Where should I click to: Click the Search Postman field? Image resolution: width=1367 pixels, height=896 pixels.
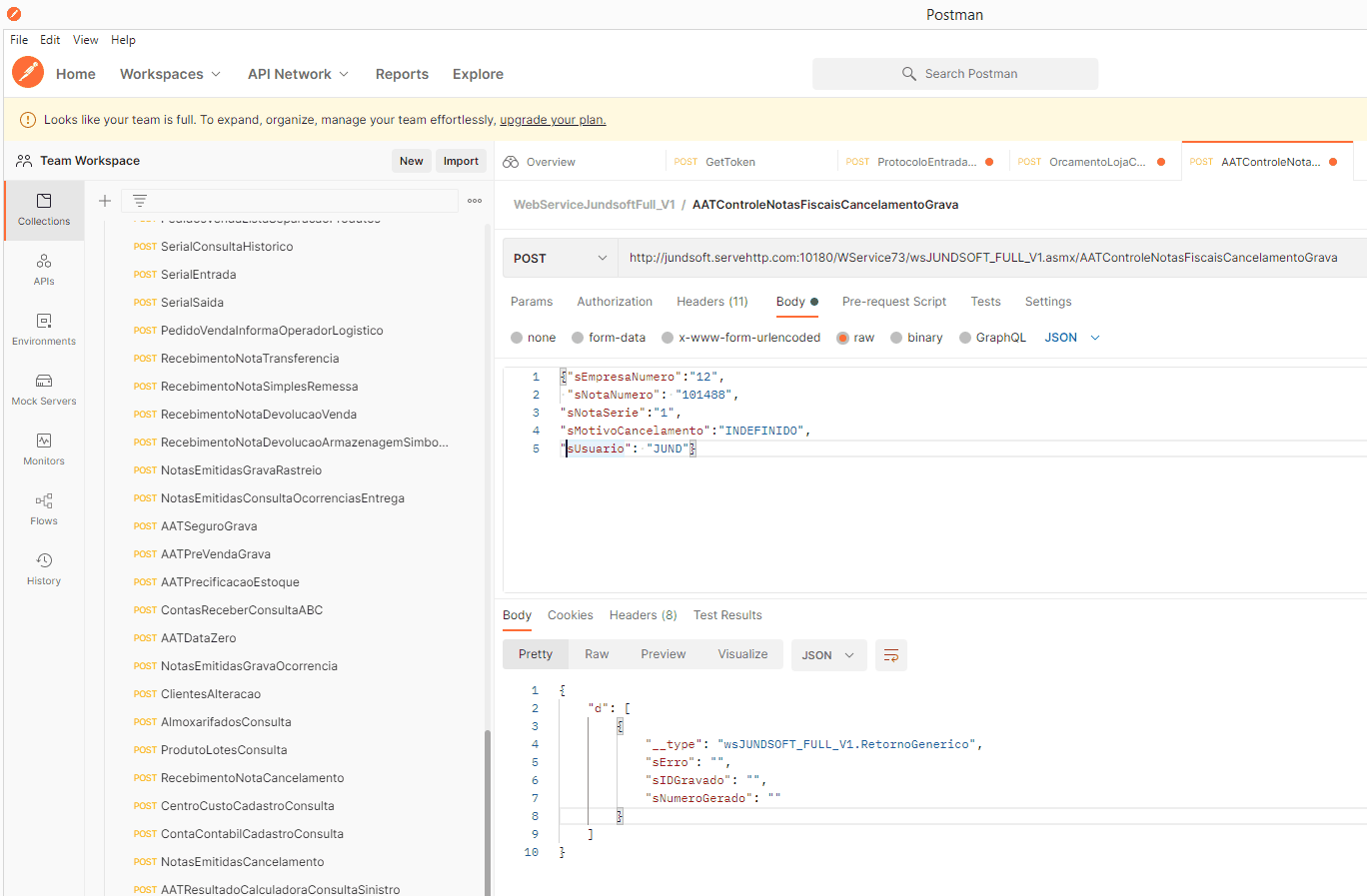(x=955, y=74)
